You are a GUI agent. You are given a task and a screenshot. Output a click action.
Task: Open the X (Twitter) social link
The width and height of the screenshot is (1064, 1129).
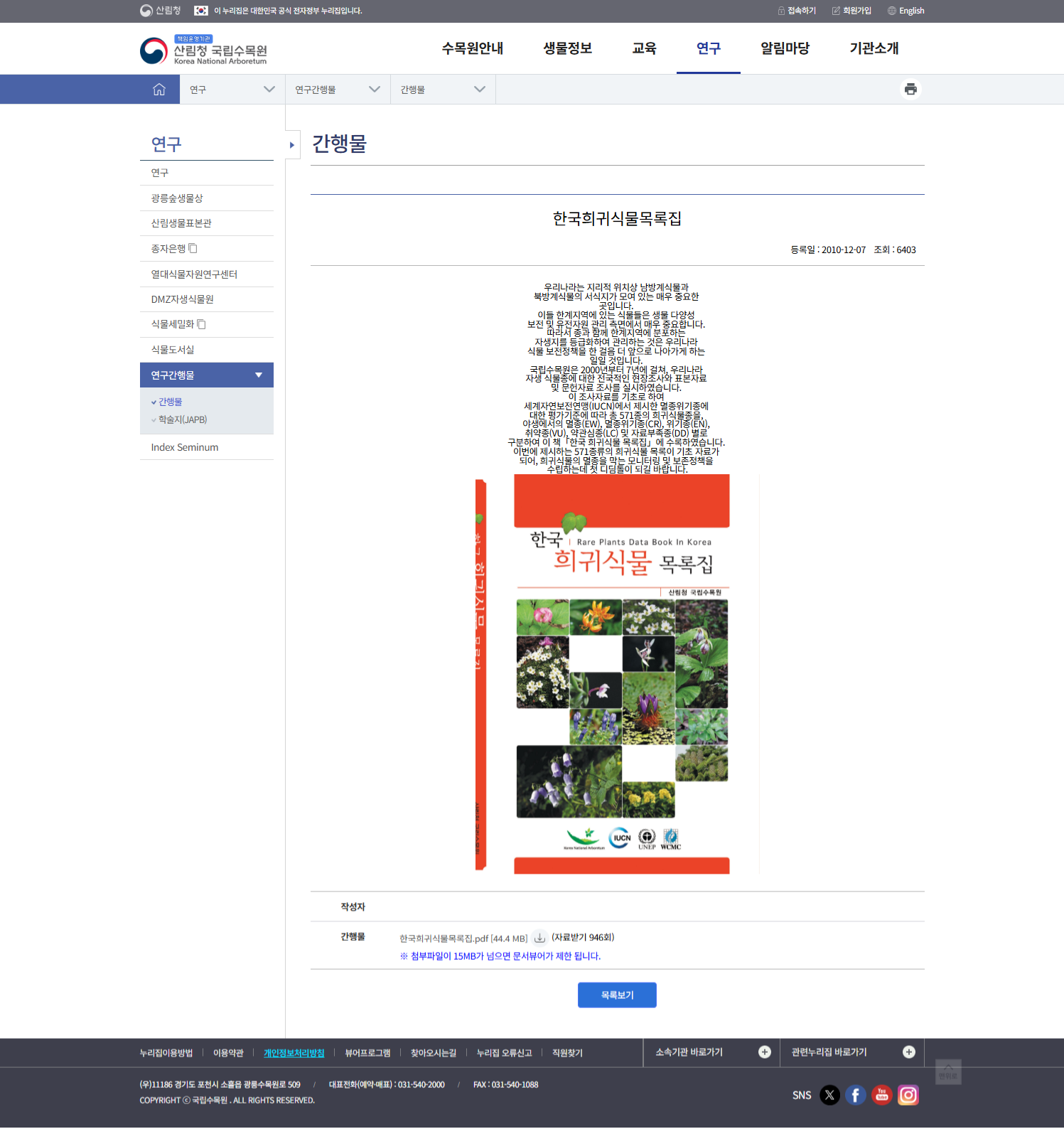click(829, 1095)
